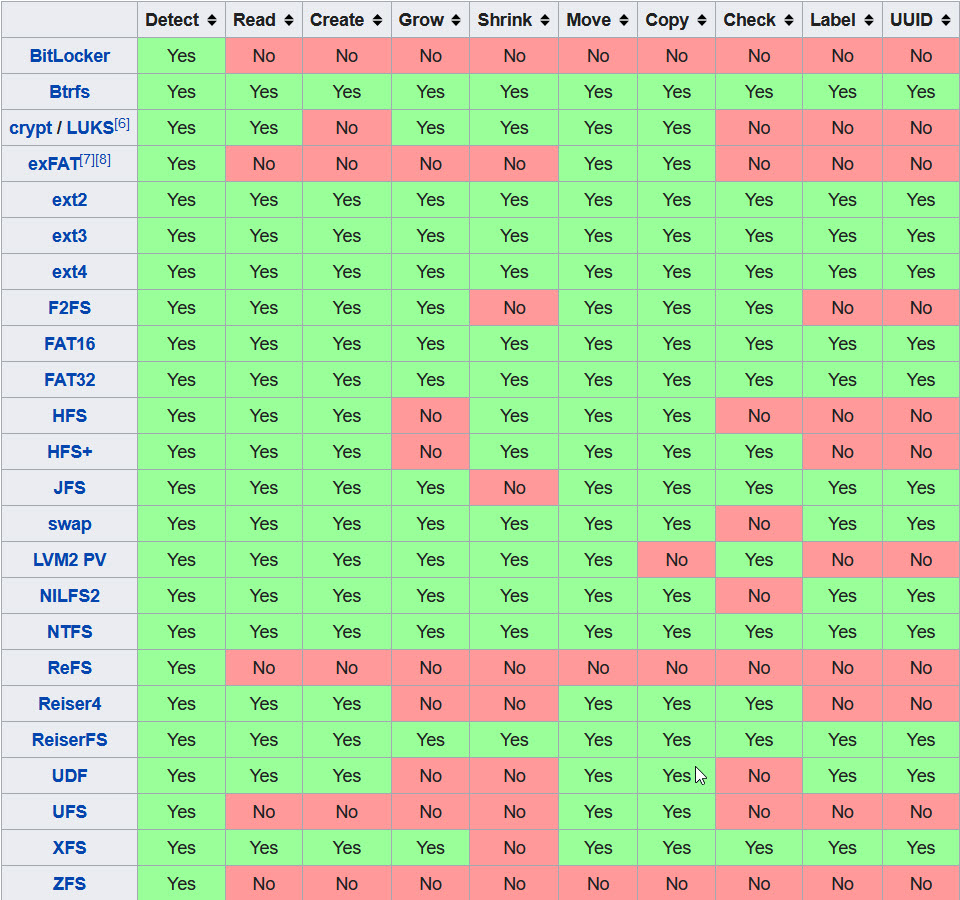Open the ReFS link

click(70, 668)
